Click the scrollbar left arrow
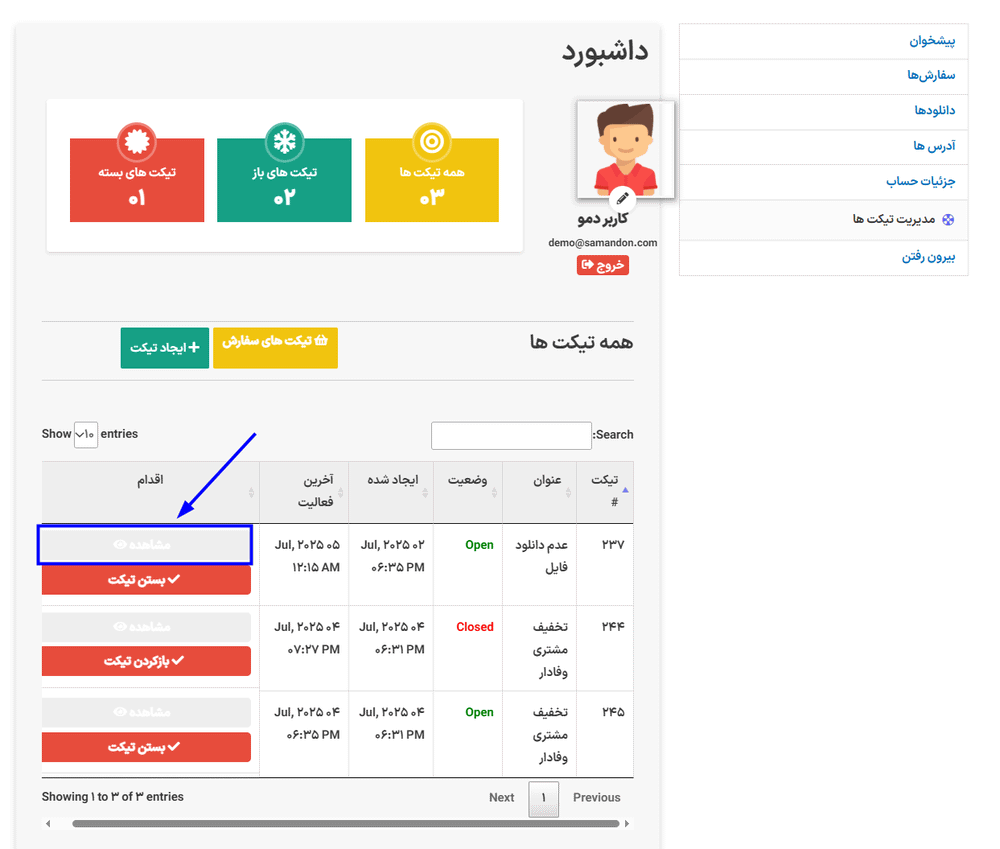This screenshot has width=1000, height=849. click(x=48, y=823)
